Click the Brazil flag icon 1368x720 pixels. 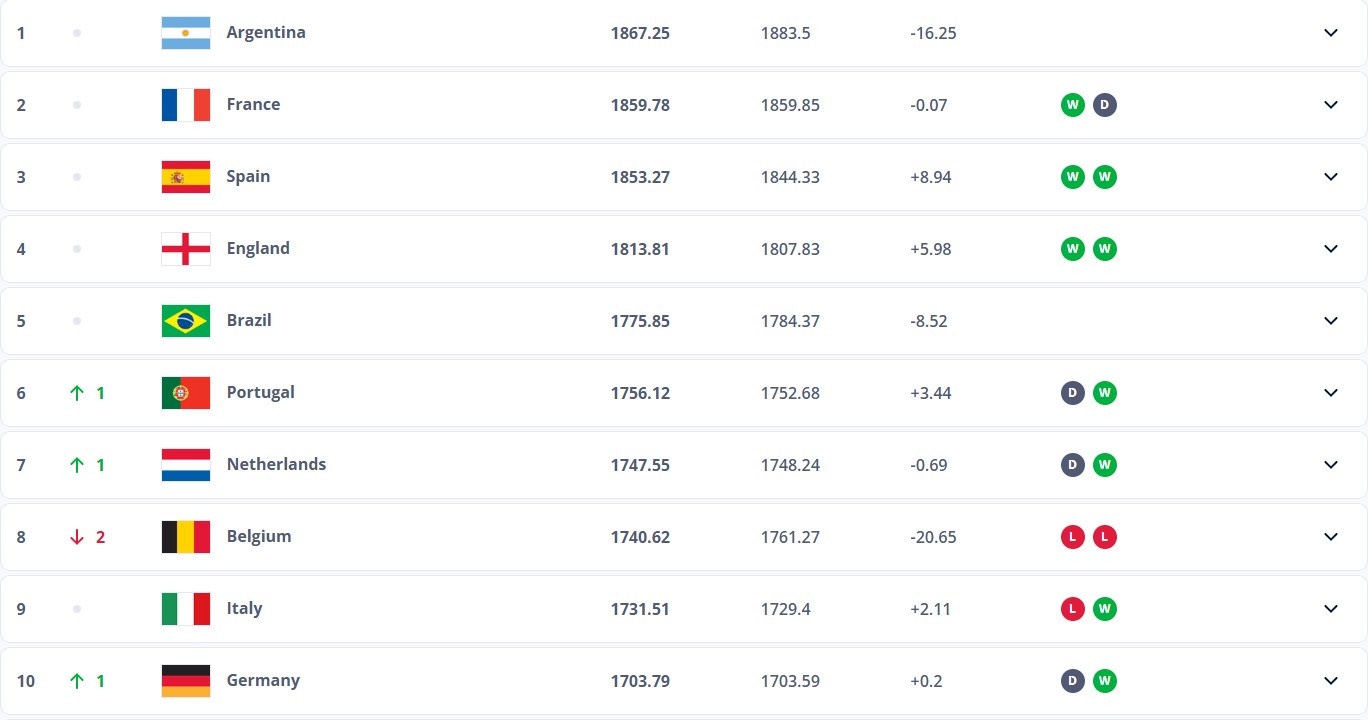pos(186,321)
